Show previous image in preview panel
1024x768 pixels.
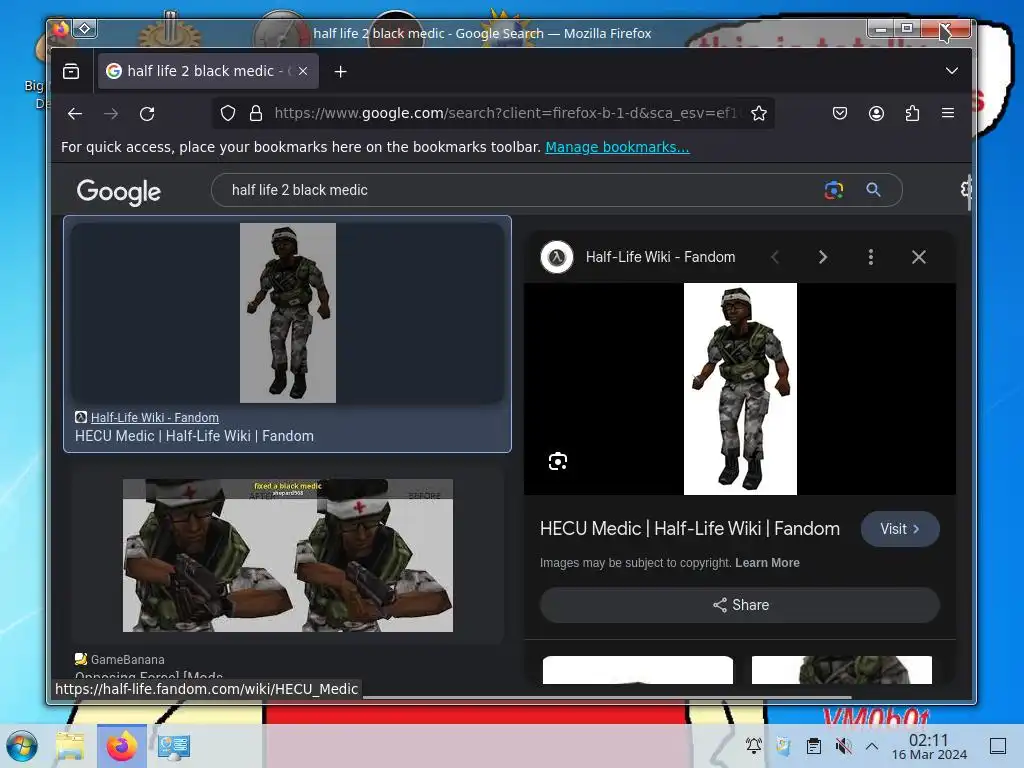coord(775,257)
